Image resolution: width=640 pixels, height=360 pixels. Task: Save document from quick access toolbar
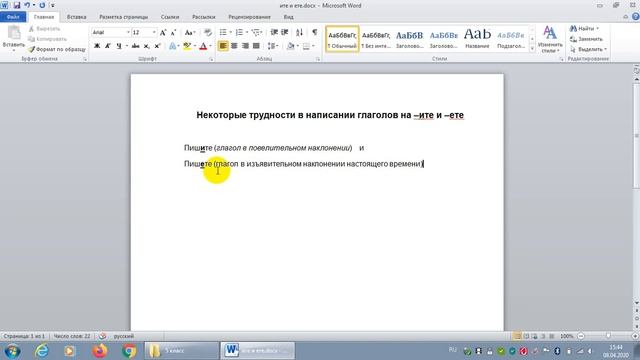[x=17, y=5]
